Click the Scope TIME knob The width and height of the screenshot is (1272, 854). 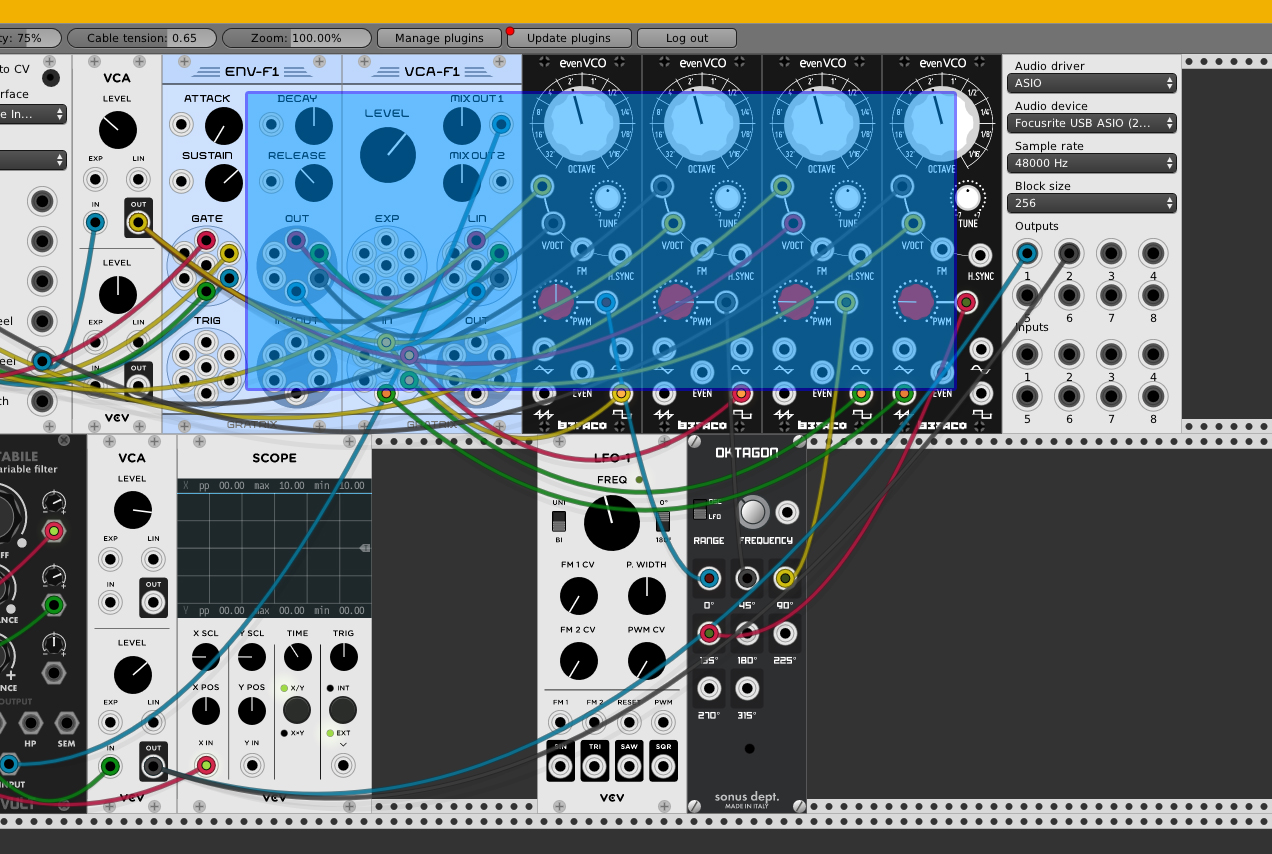click(297, 657)
